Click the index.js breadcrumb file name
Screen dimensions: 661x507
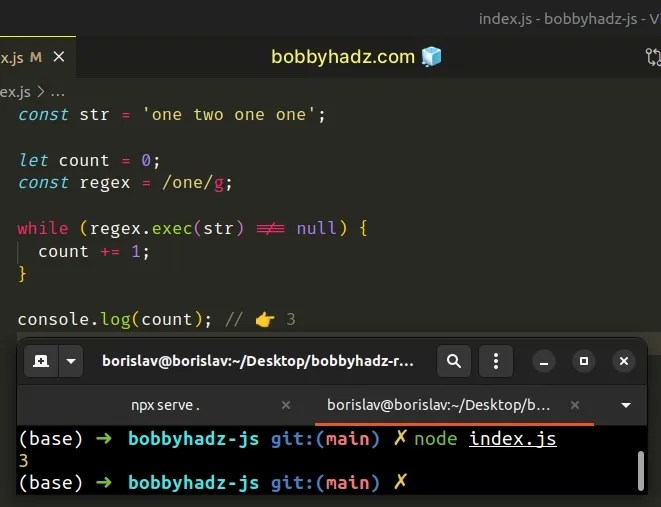click(15, 92)
